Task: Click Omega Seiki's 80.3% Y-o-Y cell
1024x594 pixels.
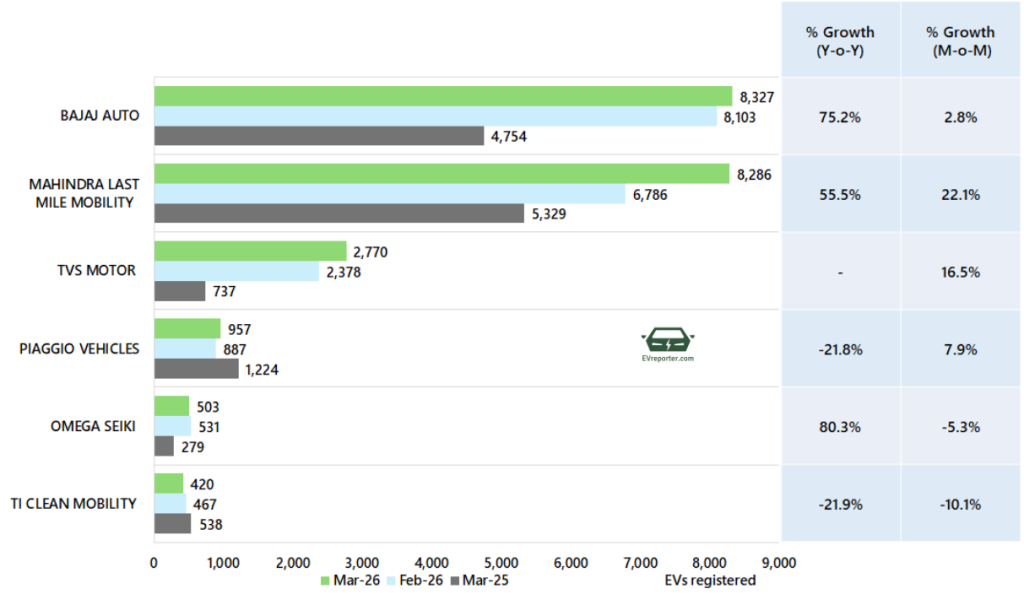Action: click(839, 426)
